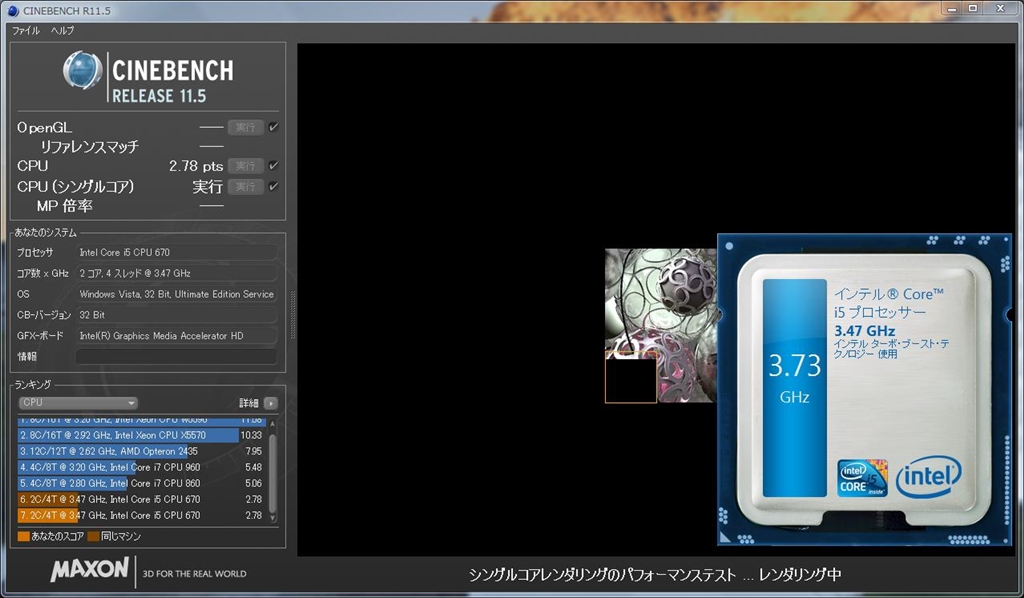The image size is (1024, 598).
Task: Click the Intel logo on processor gadget
Action: [928, 477]
